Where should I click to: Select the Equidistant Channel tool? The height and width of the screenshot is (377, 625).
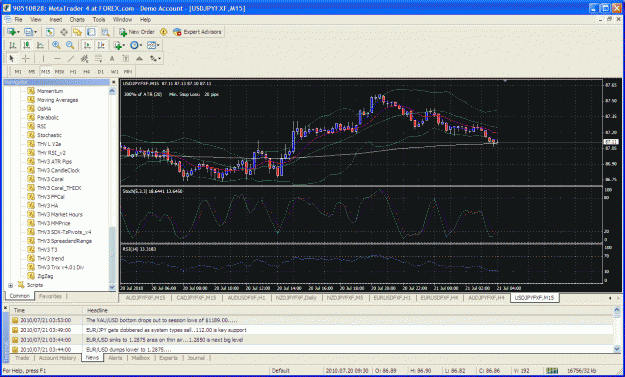click(x=85, y=59)
